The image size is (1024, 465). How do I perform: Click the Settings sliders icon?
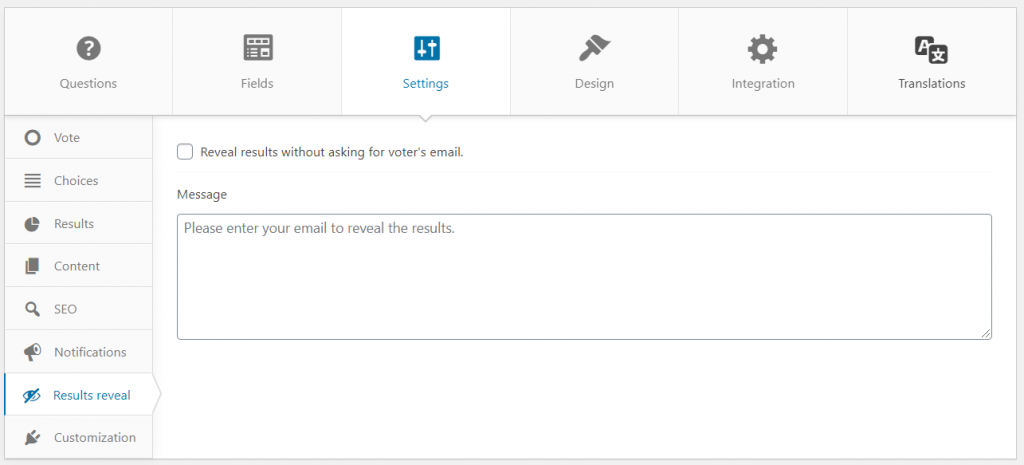pos(426,48)
